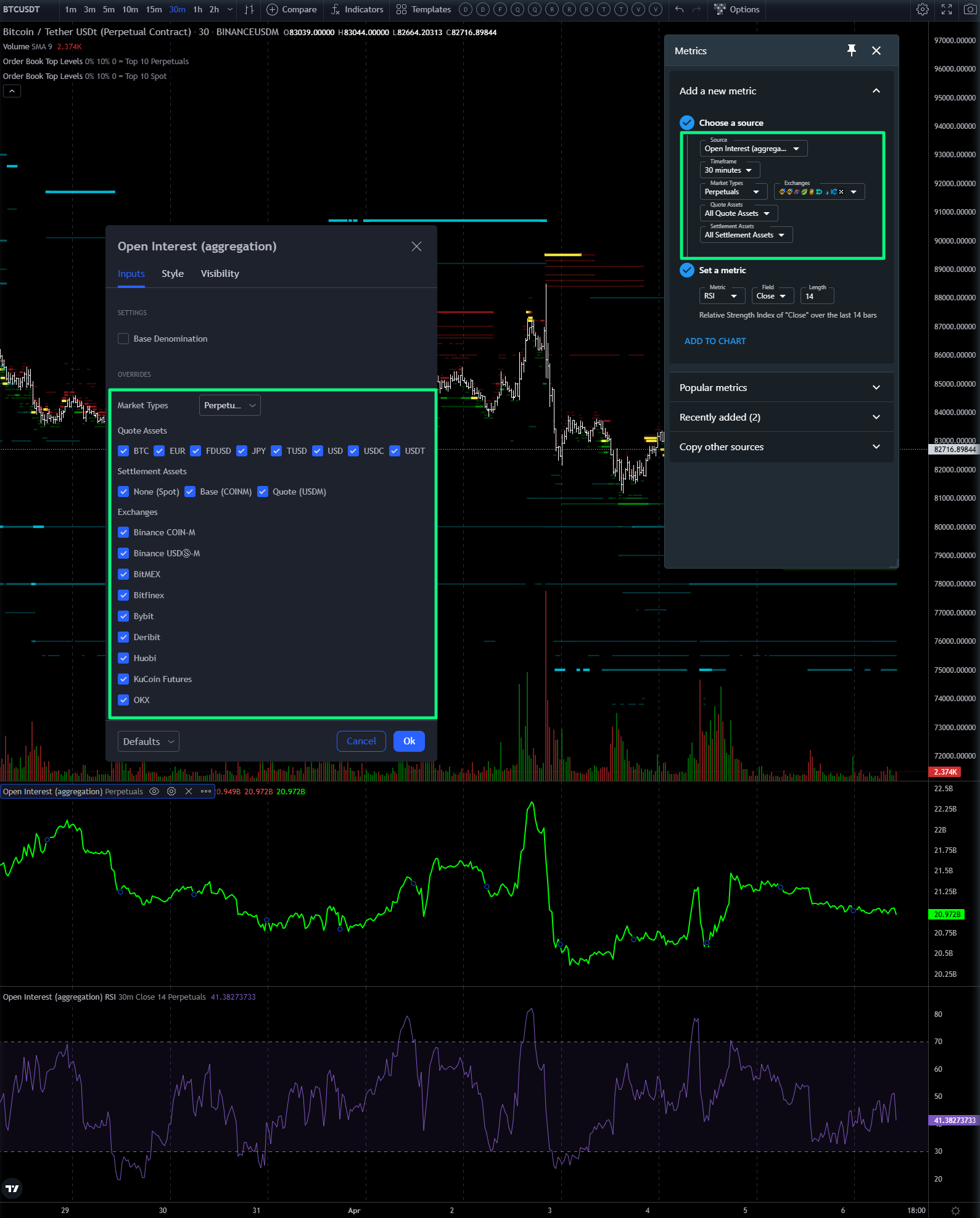The width and height of the screenshot is (980, 1218).
Task: Open the Indicators fx menu
Action: tap(357, 9)
